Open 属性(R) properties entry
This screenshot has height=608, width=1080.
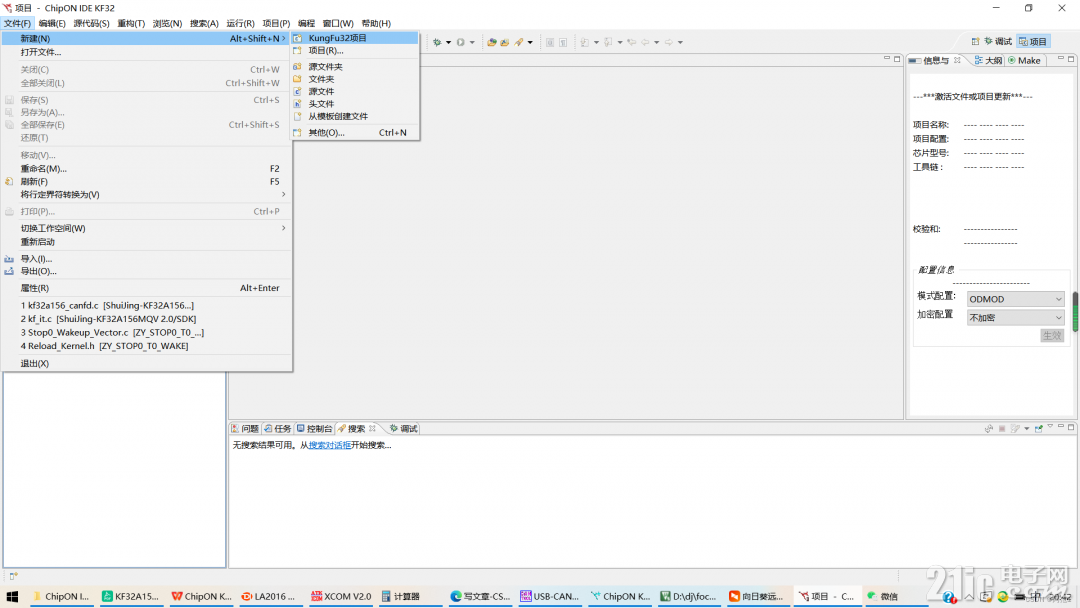pos(147,289)
